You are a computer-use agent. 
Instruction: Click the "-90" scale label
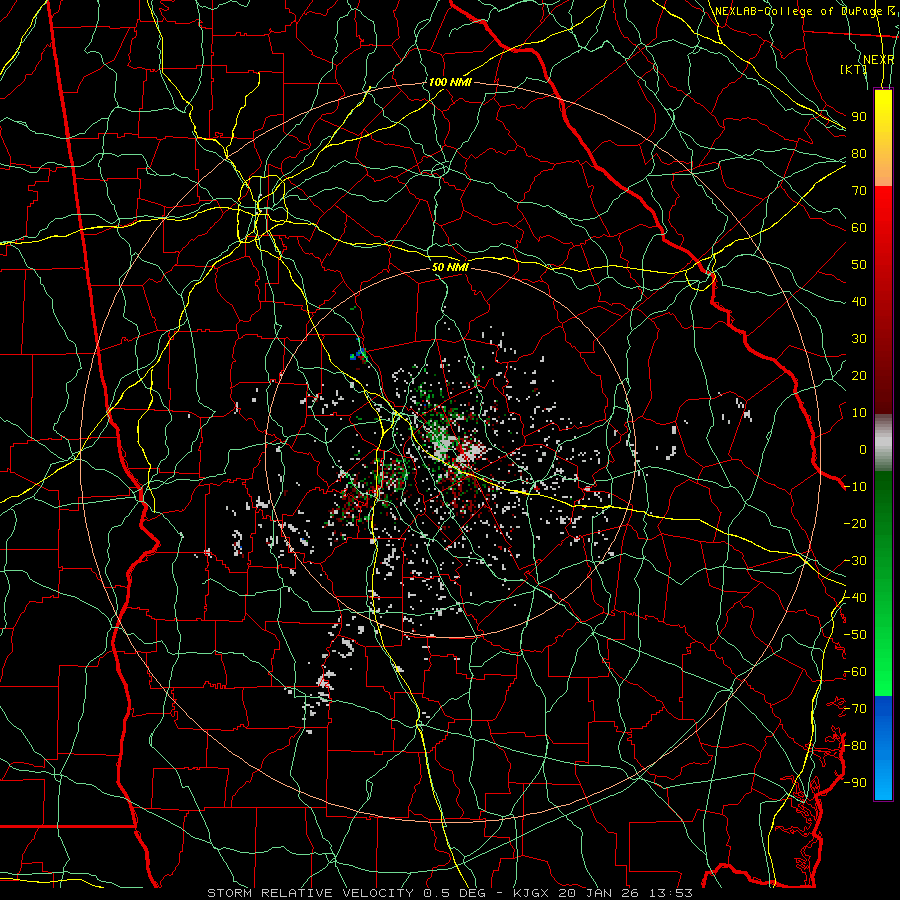tap(855, 783)
